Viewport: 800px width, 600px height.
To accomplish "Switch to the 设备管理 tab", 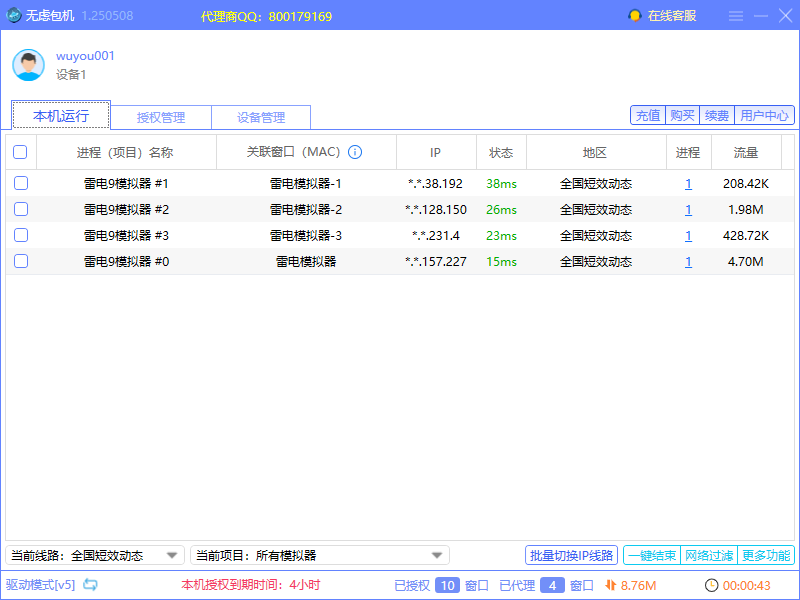I will pos(261,117).
